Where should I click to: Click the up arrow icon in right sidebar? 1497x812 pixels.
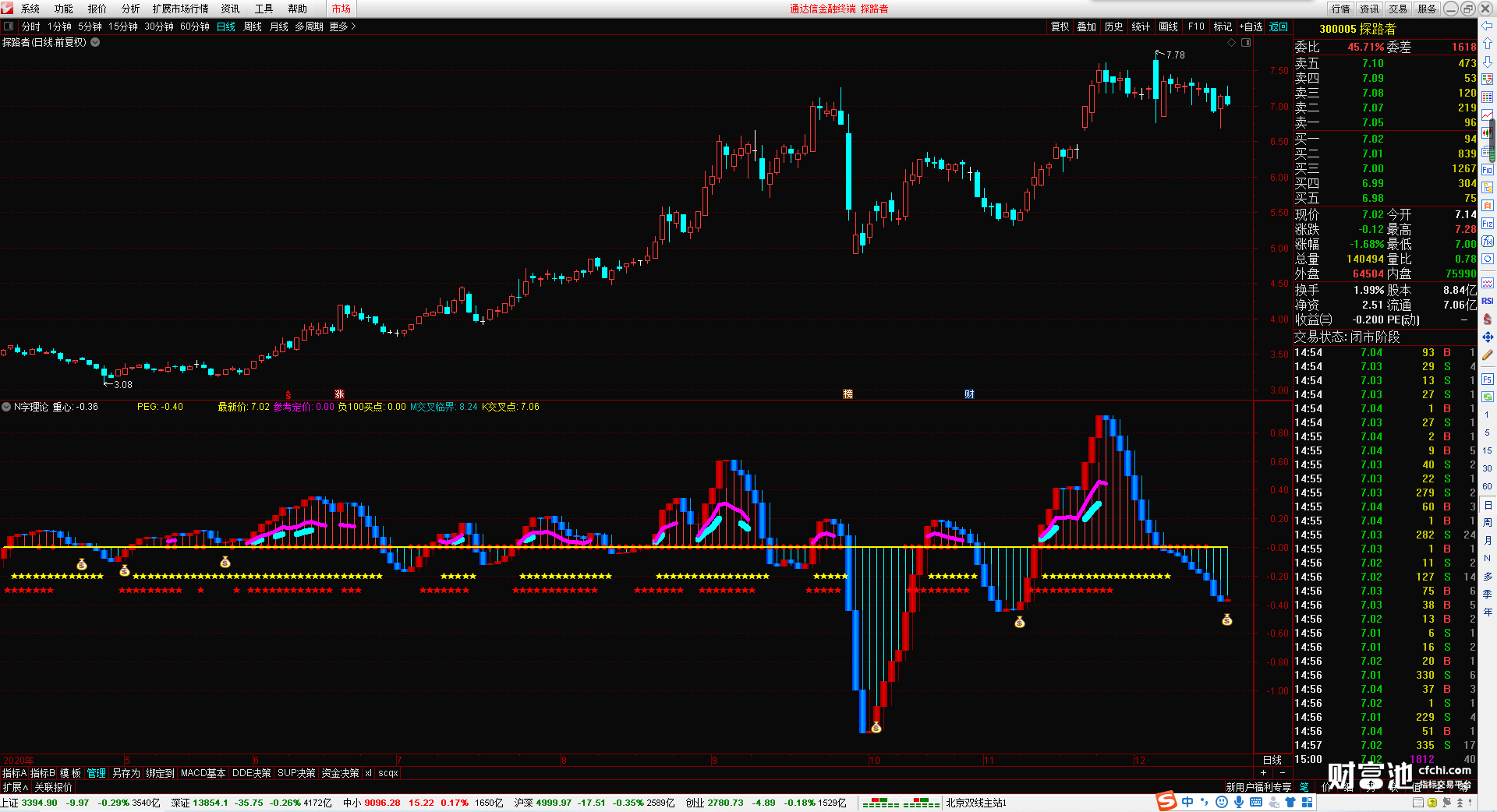1488,43
